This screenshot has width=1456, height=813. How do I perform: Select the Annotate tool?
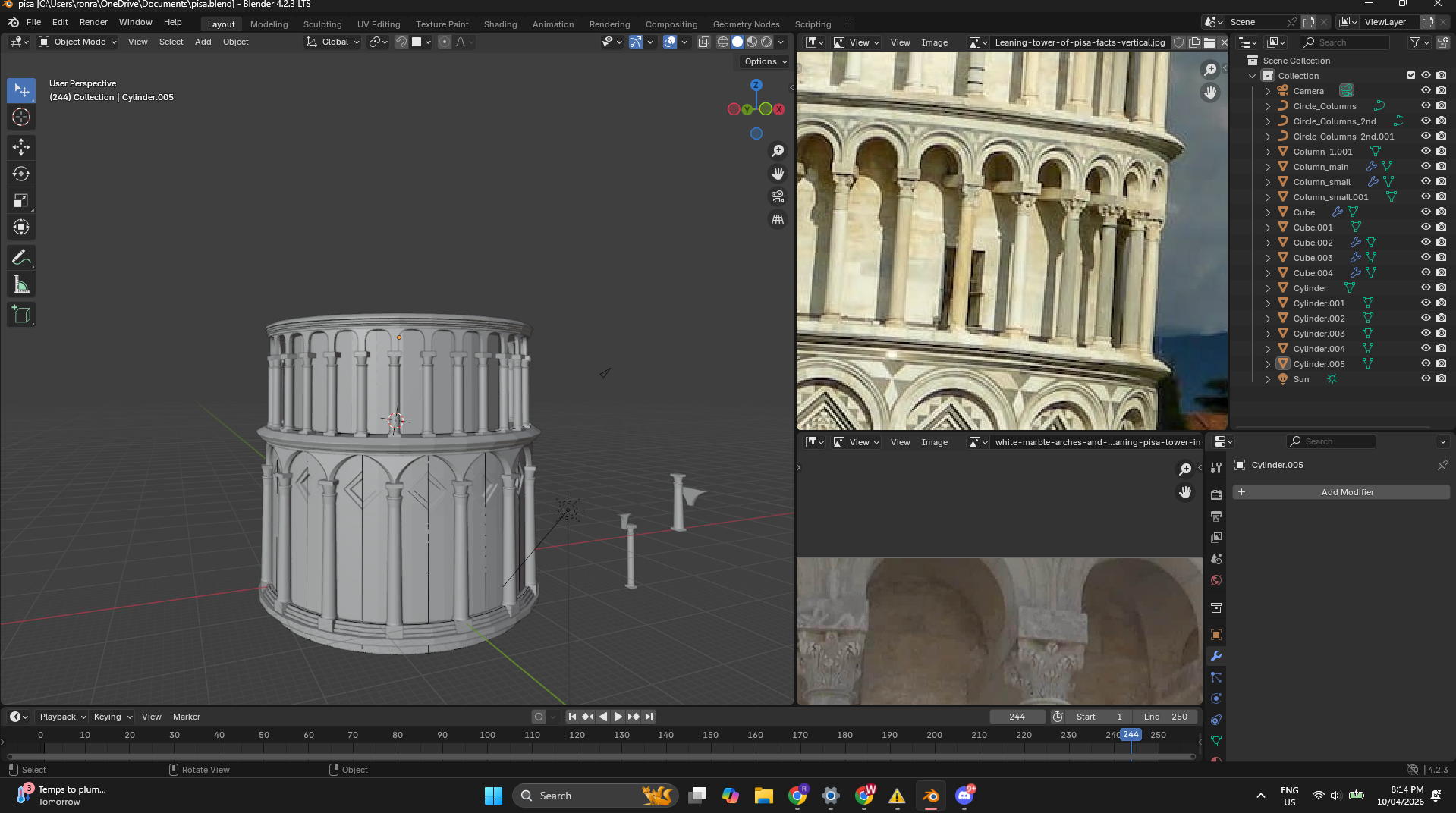point(21,258)
